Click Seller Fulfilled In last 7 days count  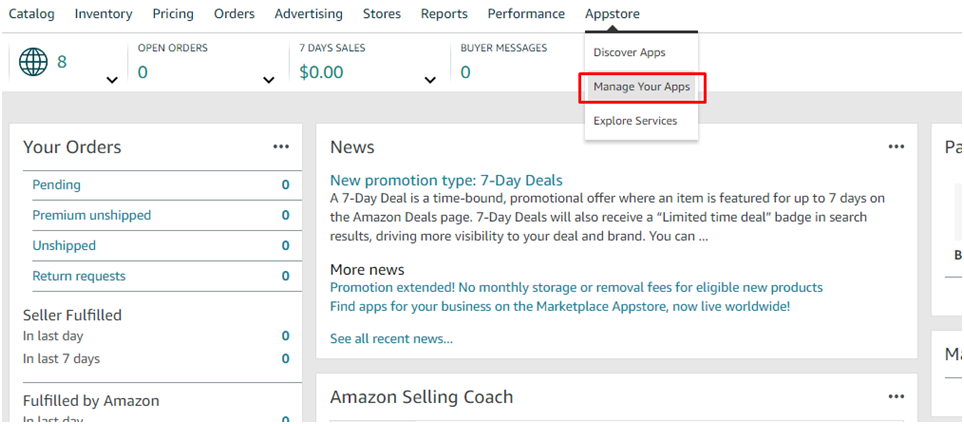(x=285, y=358)
